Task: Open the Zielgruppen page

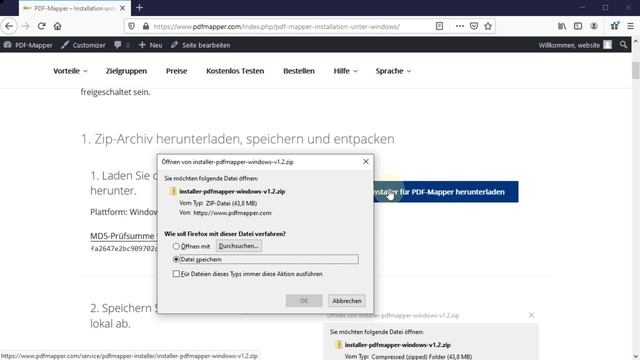Action: [x=126, y=71]
